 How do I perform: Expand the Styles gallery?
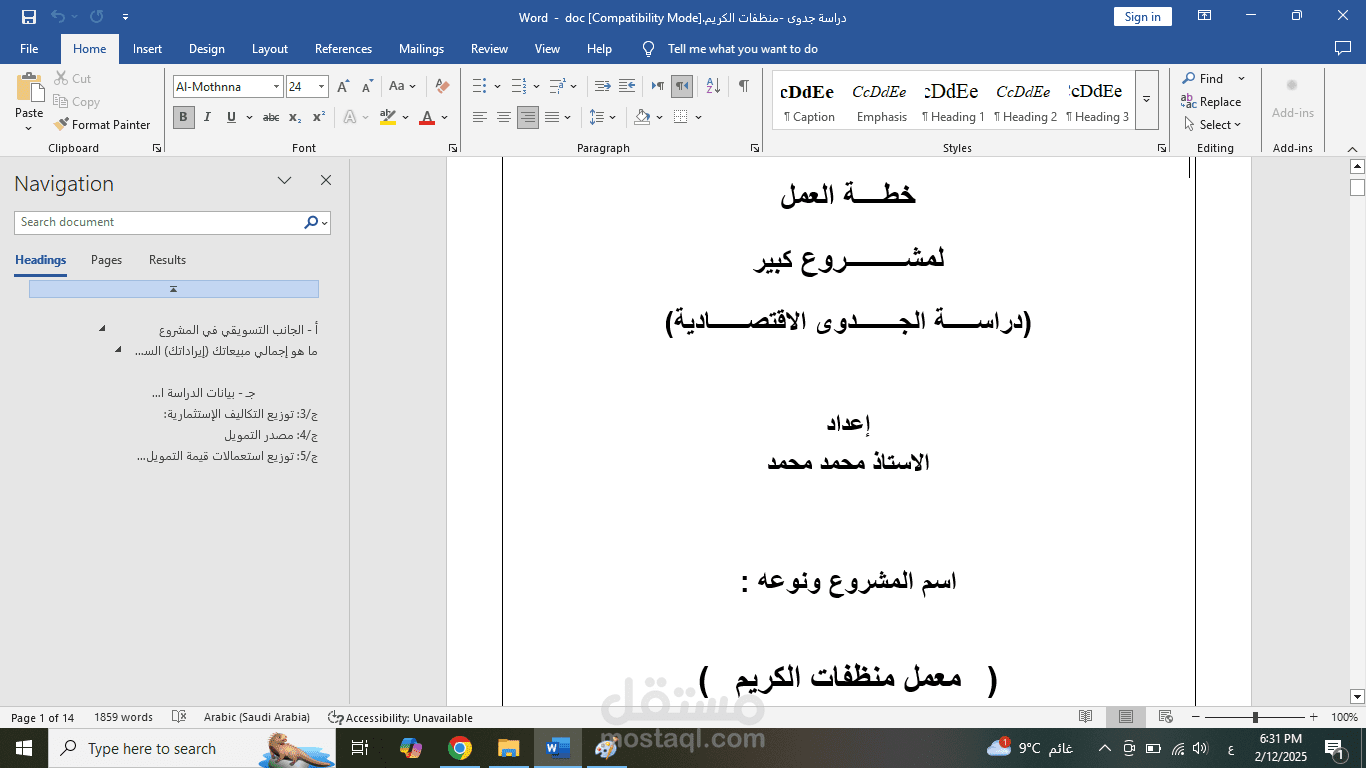[x=1147, y=100]
